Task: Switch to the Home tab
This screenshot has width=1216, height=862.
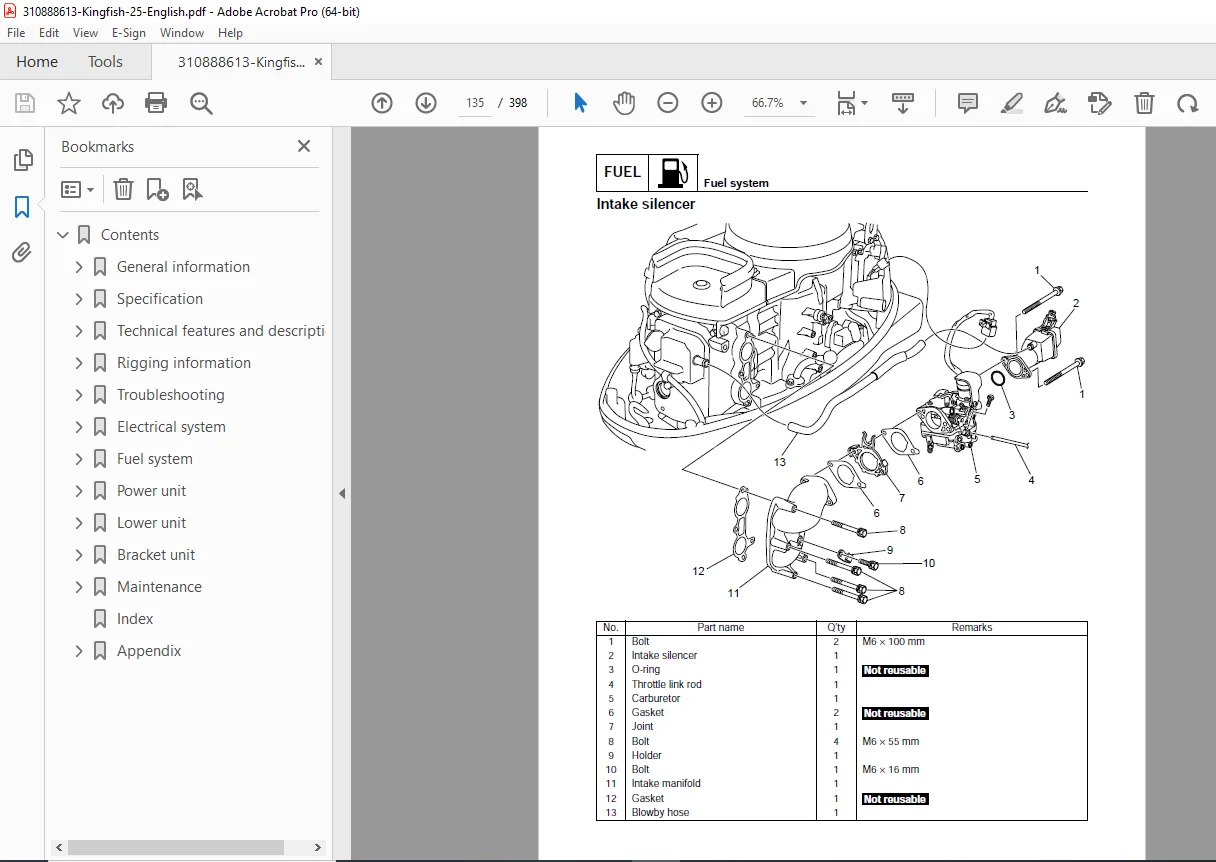Action: tap(37, 62)
